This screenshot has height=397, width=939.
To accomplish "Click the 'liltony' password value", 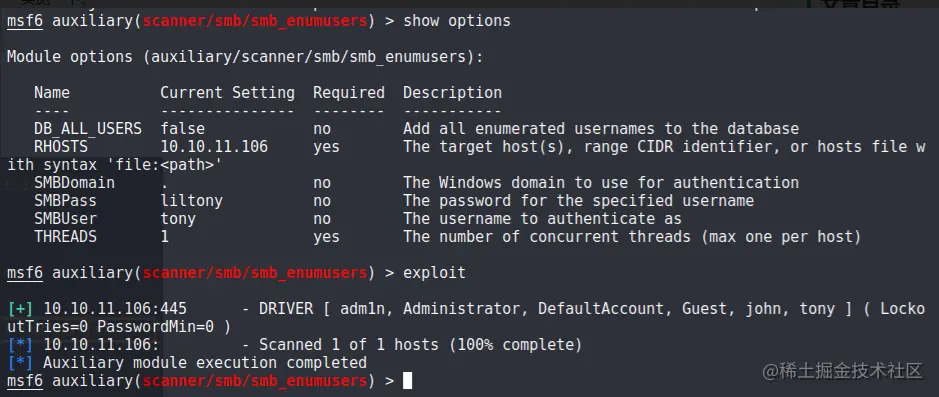I will tap(191, 201).
